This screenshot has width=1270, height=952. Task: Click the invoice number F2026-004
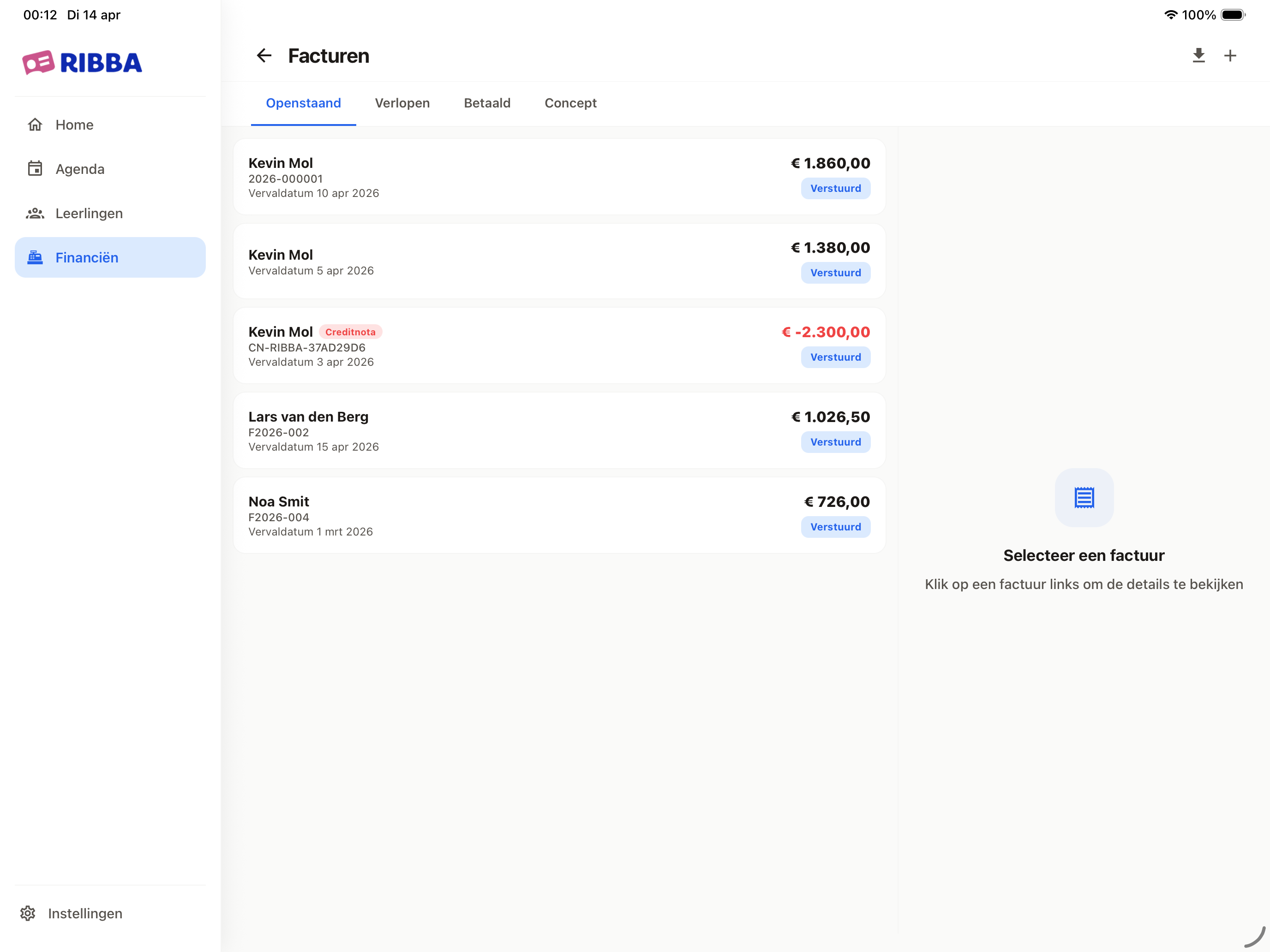[x=278, y=517]
